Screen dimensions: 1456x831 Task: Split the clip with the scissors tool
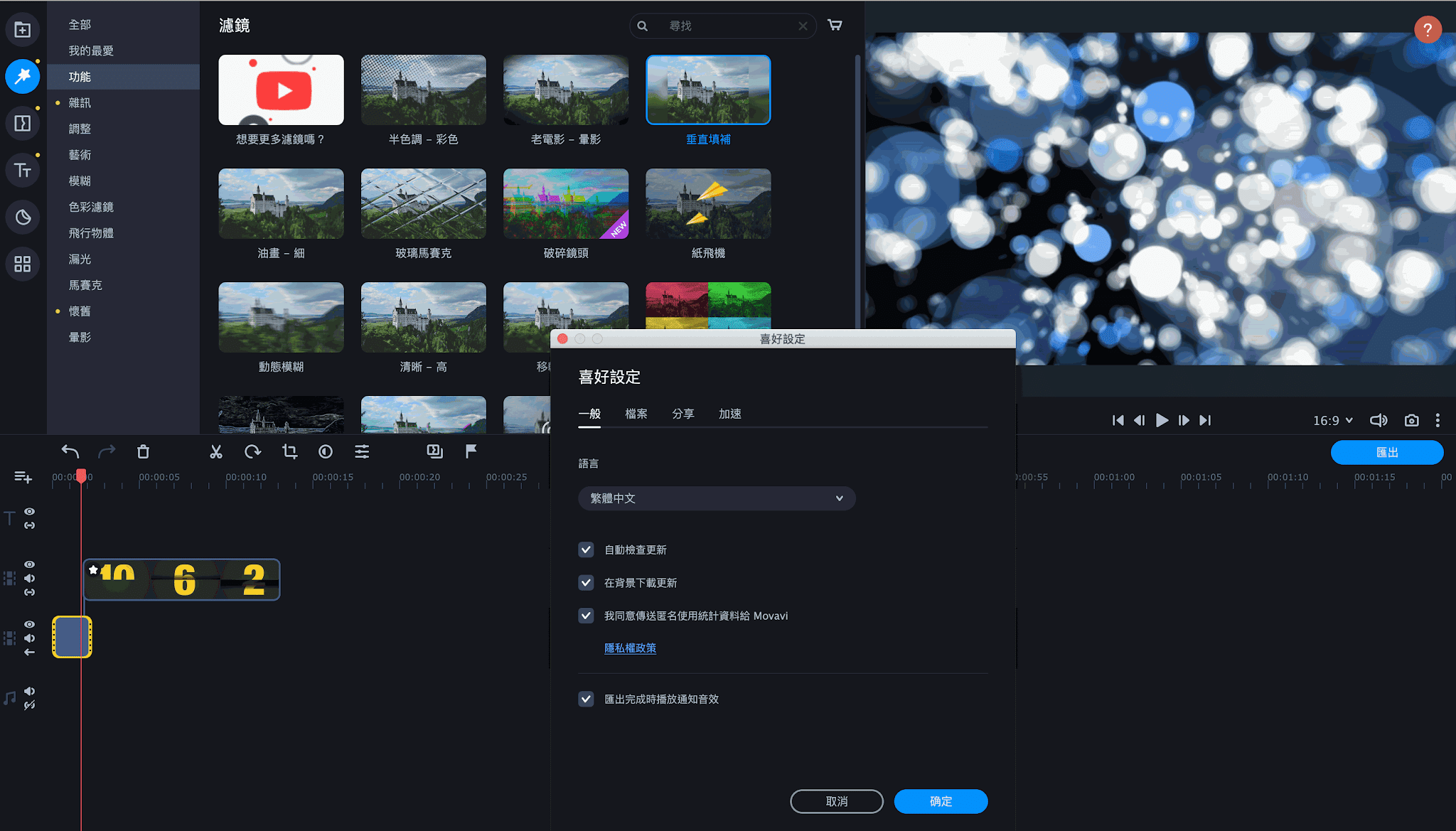tap(216, 451)
